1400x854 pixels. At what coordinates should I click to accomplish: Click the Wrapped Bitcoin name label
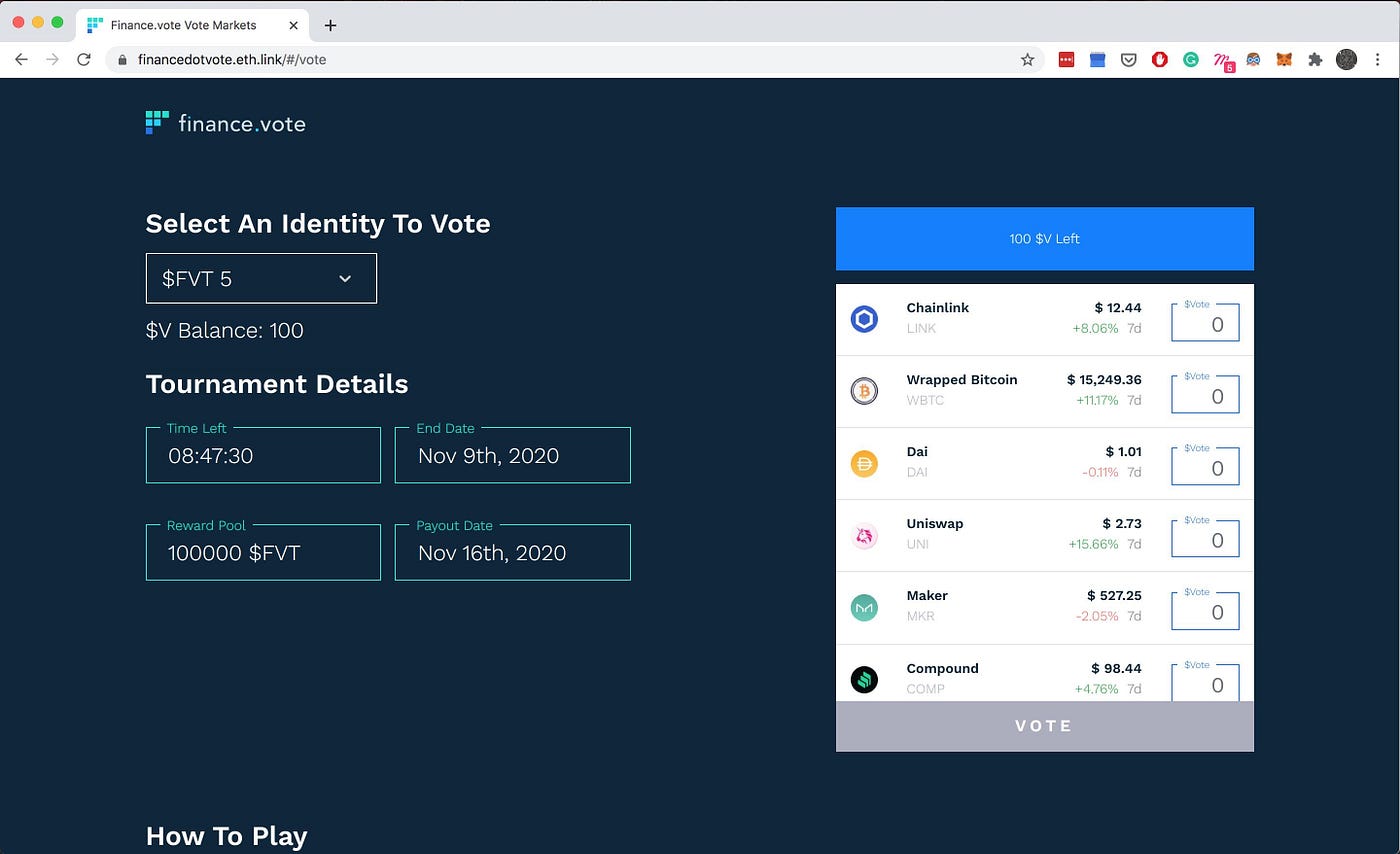pyautogui.click(x=962, y=380)
